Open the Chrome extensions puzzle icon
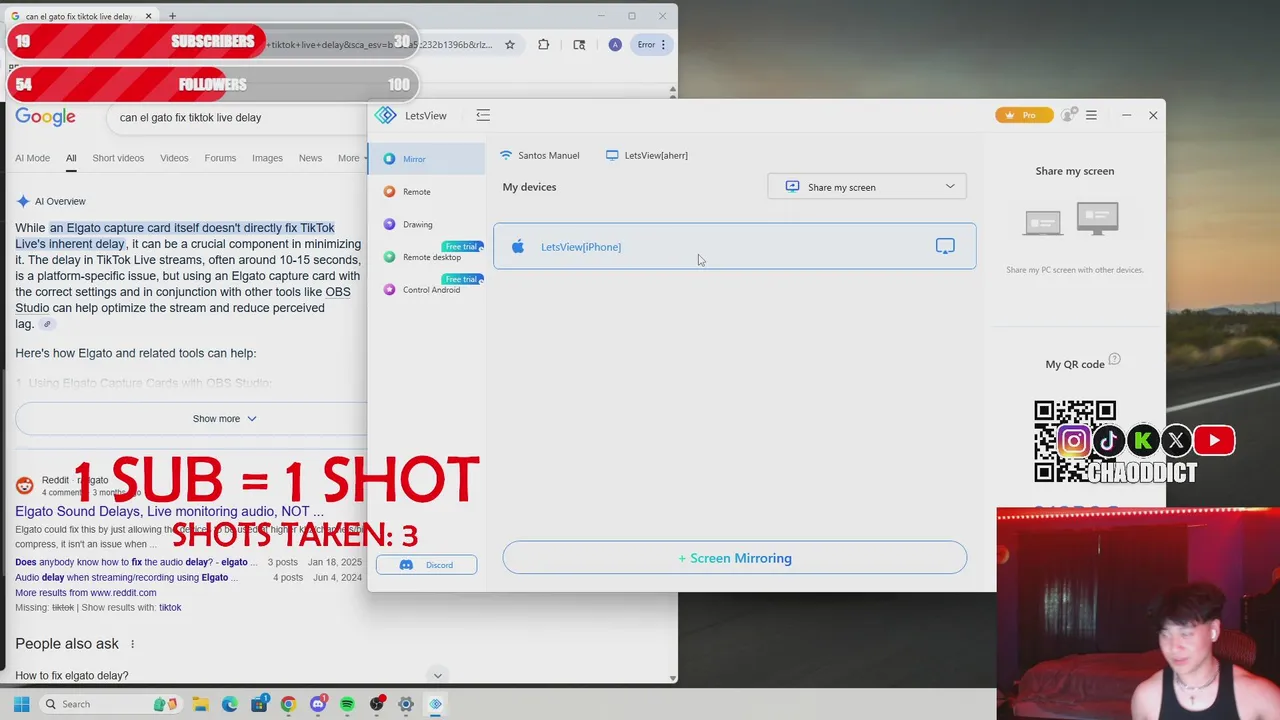This screenshot has width=1280, height=720. 544,45
